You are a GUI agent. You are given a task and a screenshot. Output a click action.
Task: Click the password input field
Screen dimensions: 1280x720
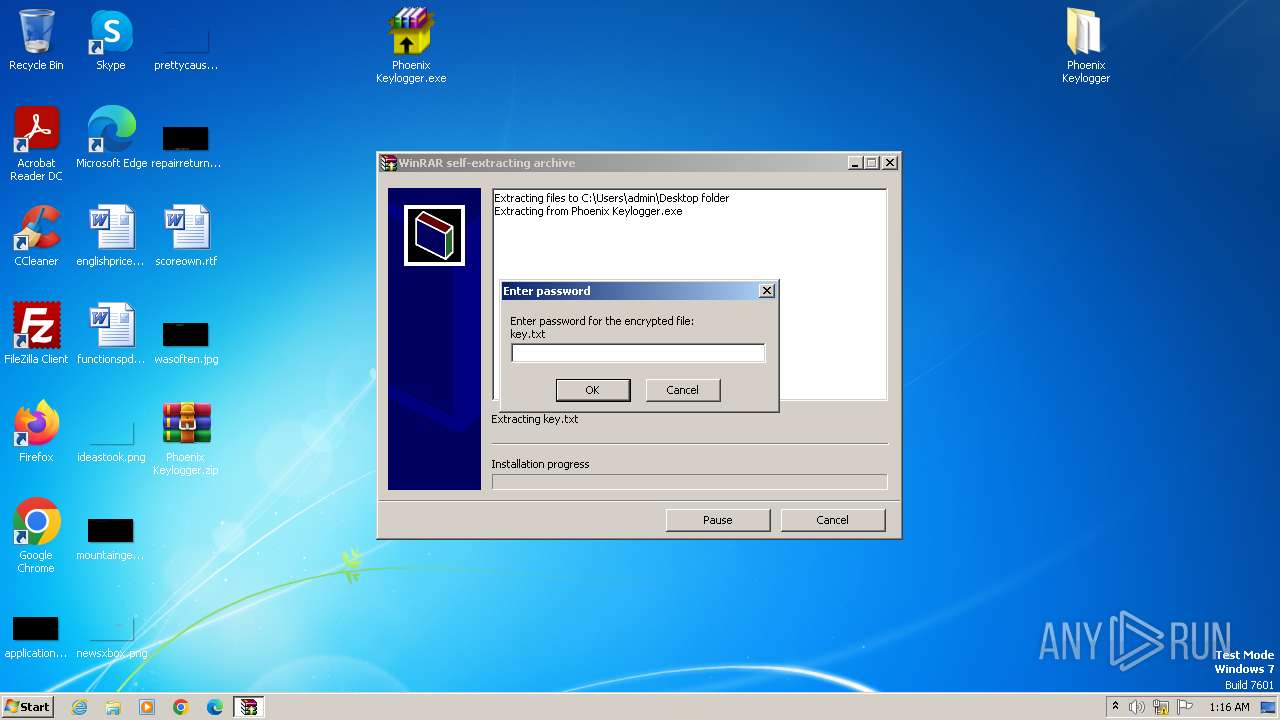tap(638, 353)
